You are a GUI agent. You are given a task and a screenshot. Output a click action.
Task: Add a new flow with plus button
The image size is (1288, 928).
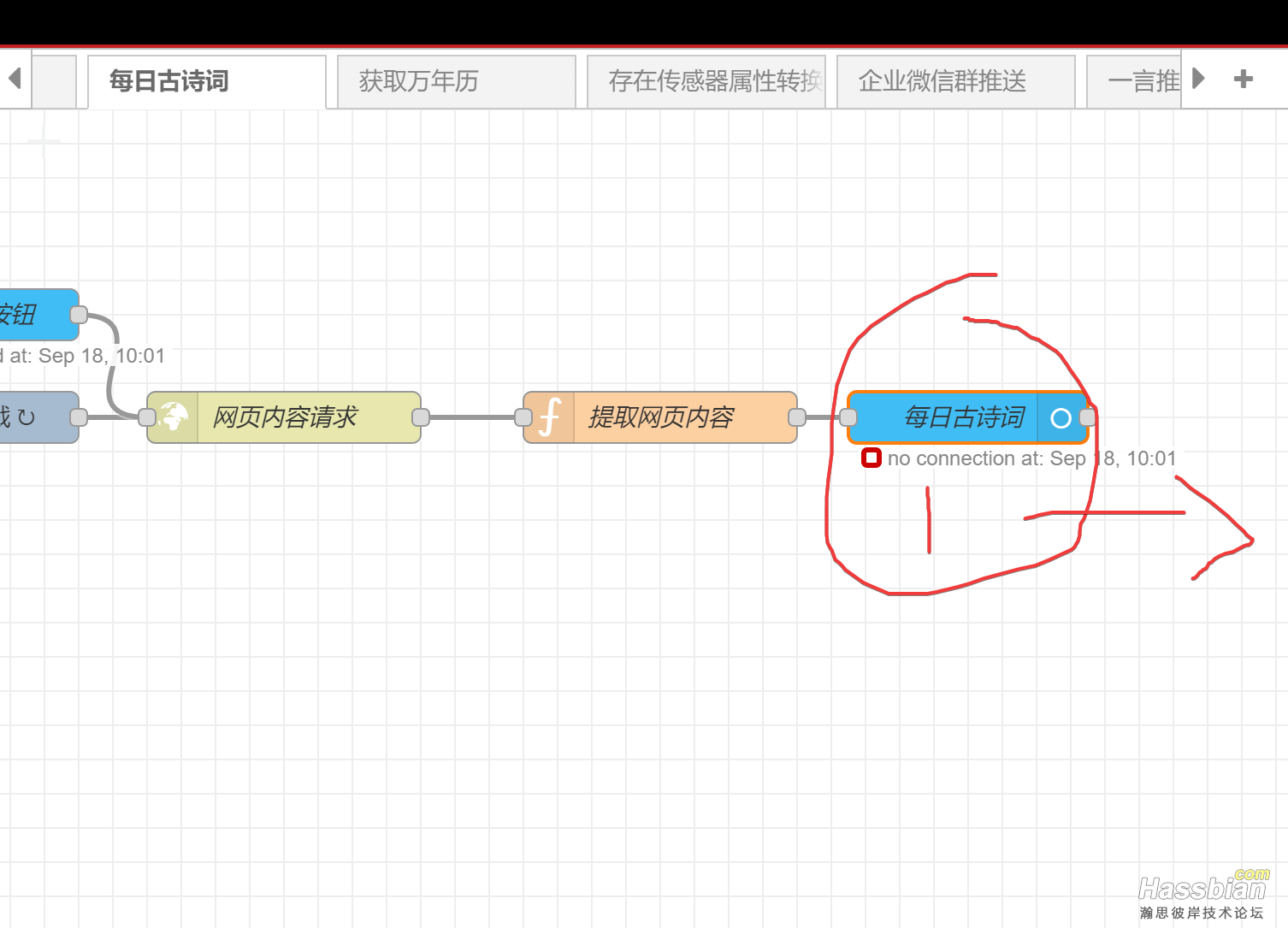point(1244,80)
